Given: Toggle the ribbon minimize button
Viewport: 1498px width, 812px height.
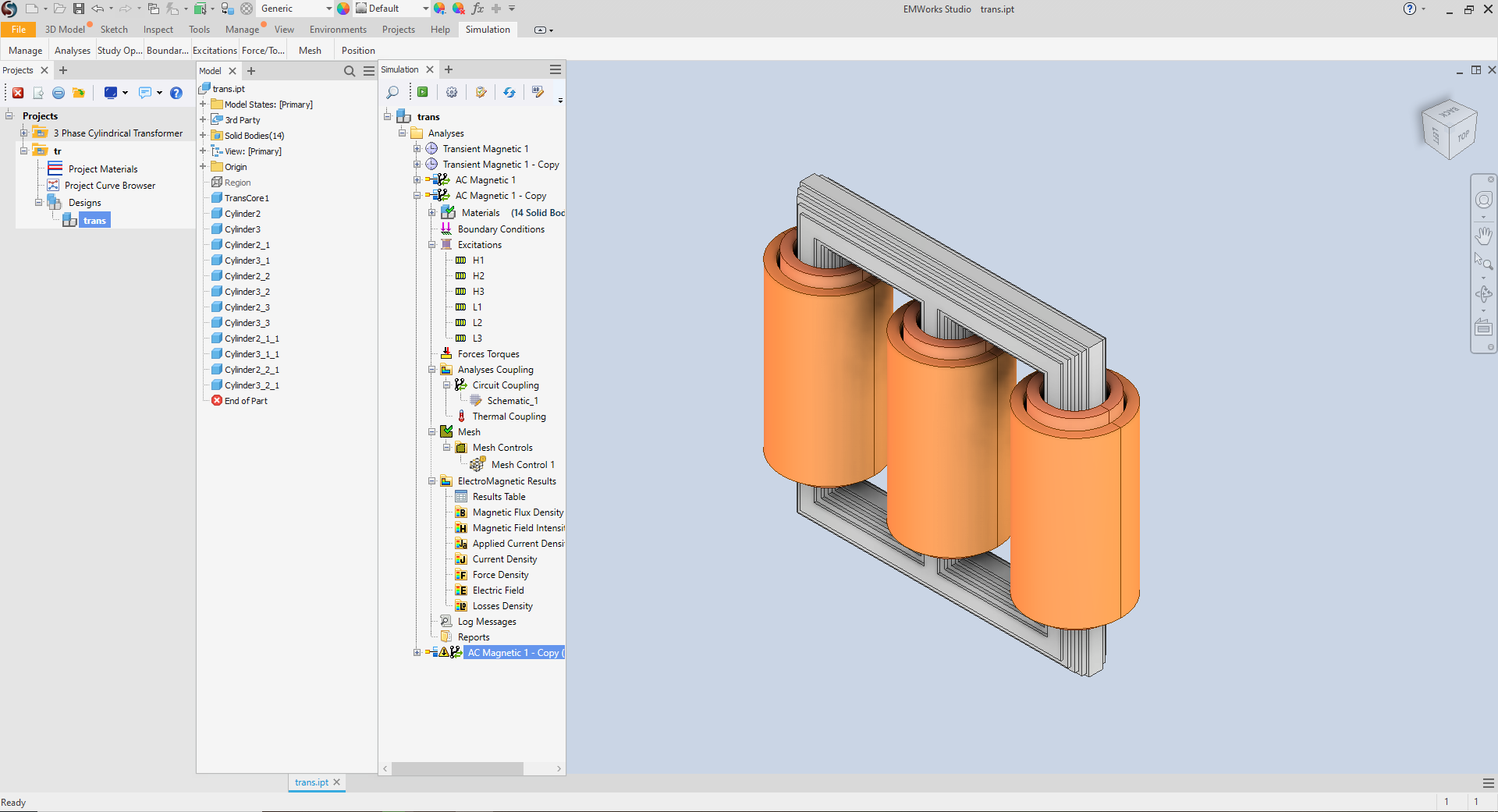Looking at the screenshot, I should (x=539, y=30).
